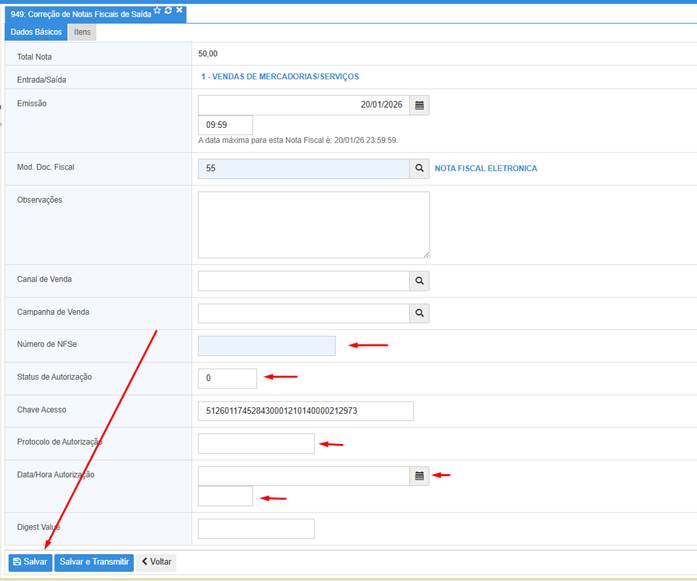This screenshot has width=697, height=581.
Task: Click the Mod. Doc. Fiscal label
Action: pos(45,168)
